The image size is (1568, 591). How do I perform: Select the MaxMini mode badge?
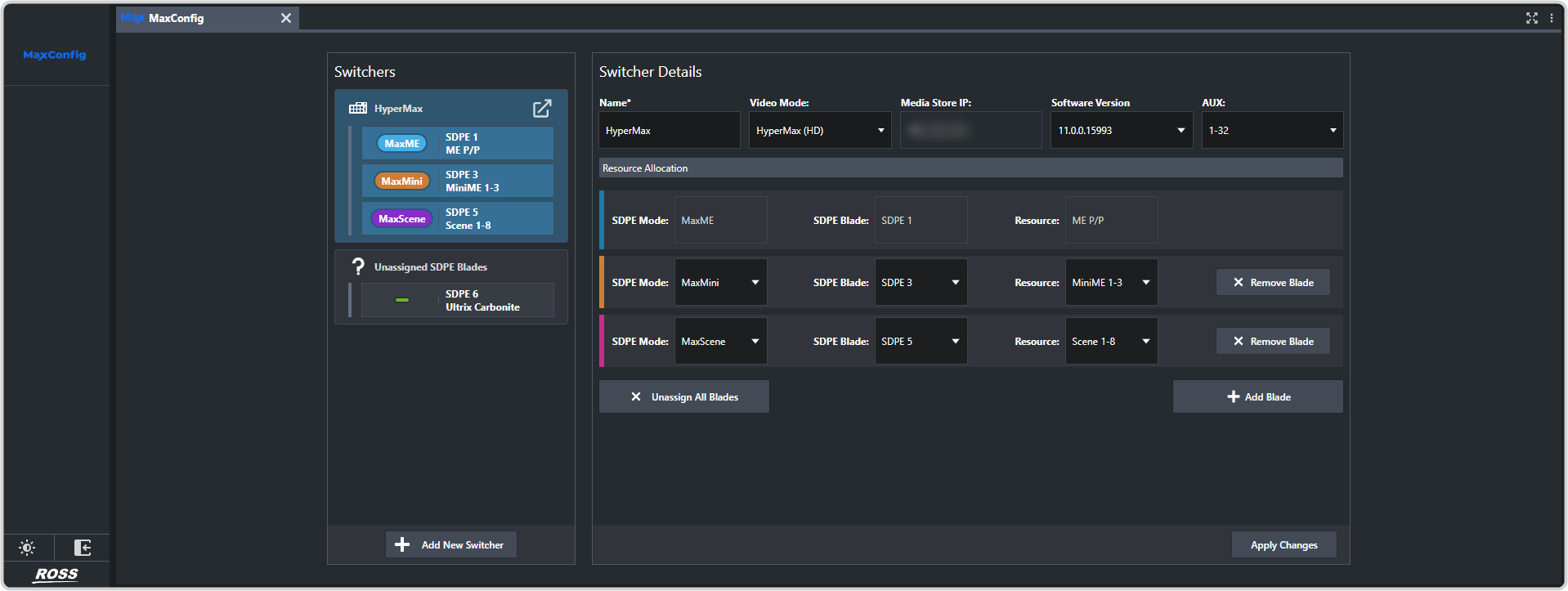click(x=401, y=181)
